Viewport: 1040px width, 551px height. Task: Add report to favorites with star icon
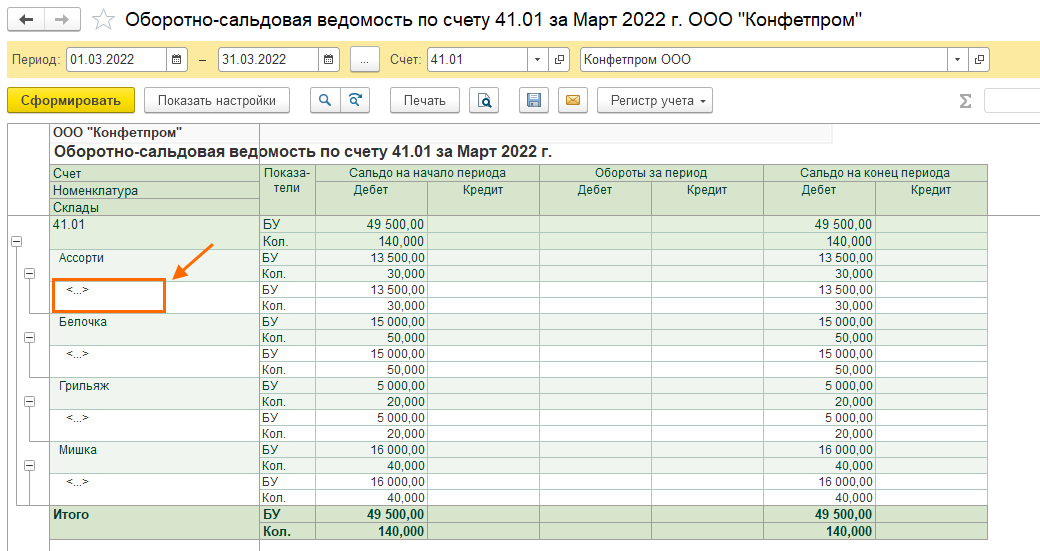[x=103, y=20]
